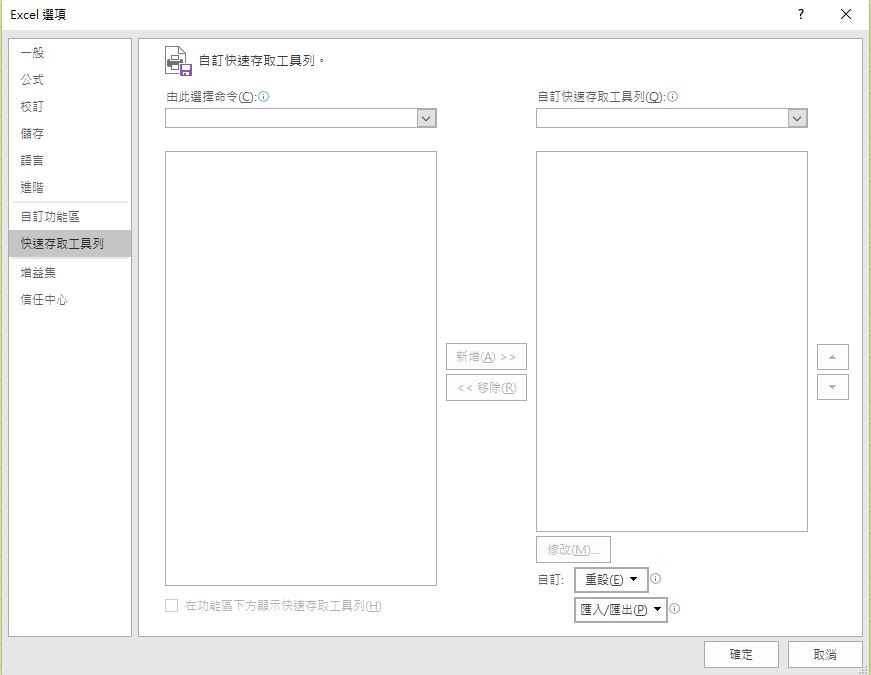871x675 pixels.
Task: Click the << 移除(R) button
Action: [x=486, y=387]
